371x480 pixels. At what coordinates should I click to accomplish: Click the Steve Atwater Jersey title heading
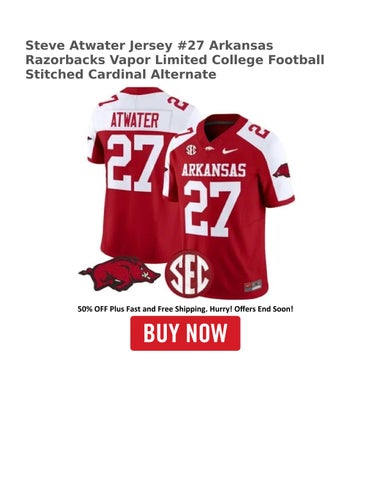click(175, 60)
